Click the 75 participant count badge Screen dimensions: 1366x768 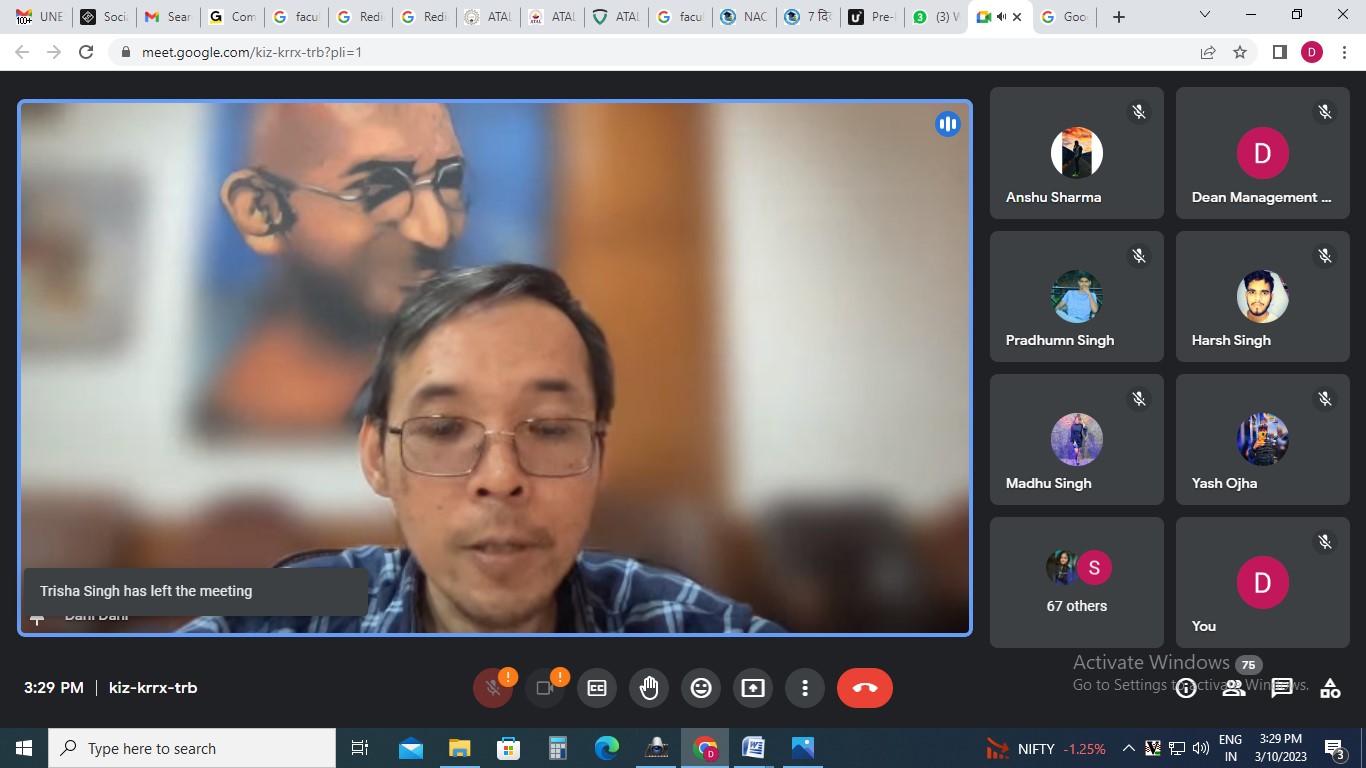[1248, 665]
